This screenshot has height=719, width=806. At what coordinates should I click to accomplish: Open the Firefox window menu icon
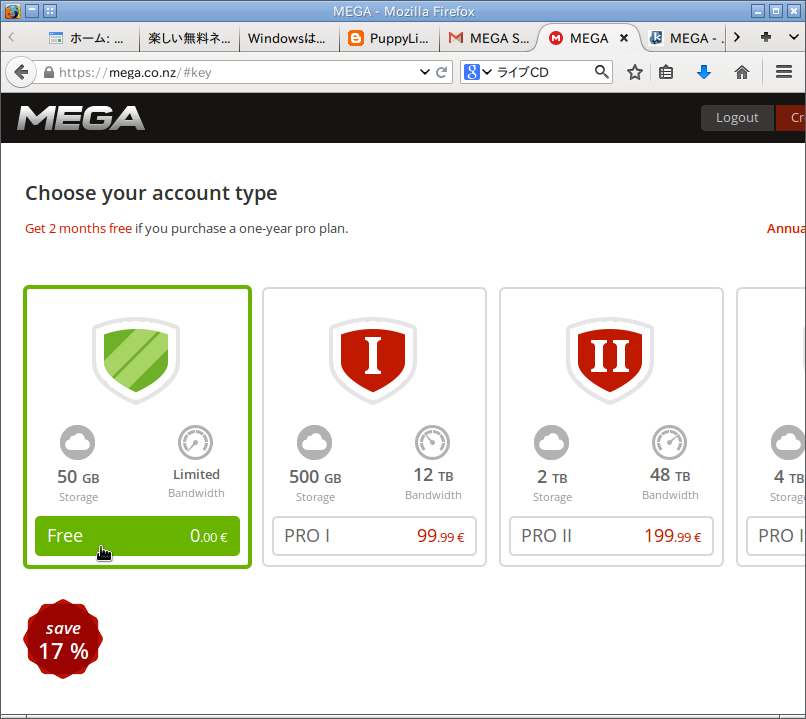(x=12, y=11)
